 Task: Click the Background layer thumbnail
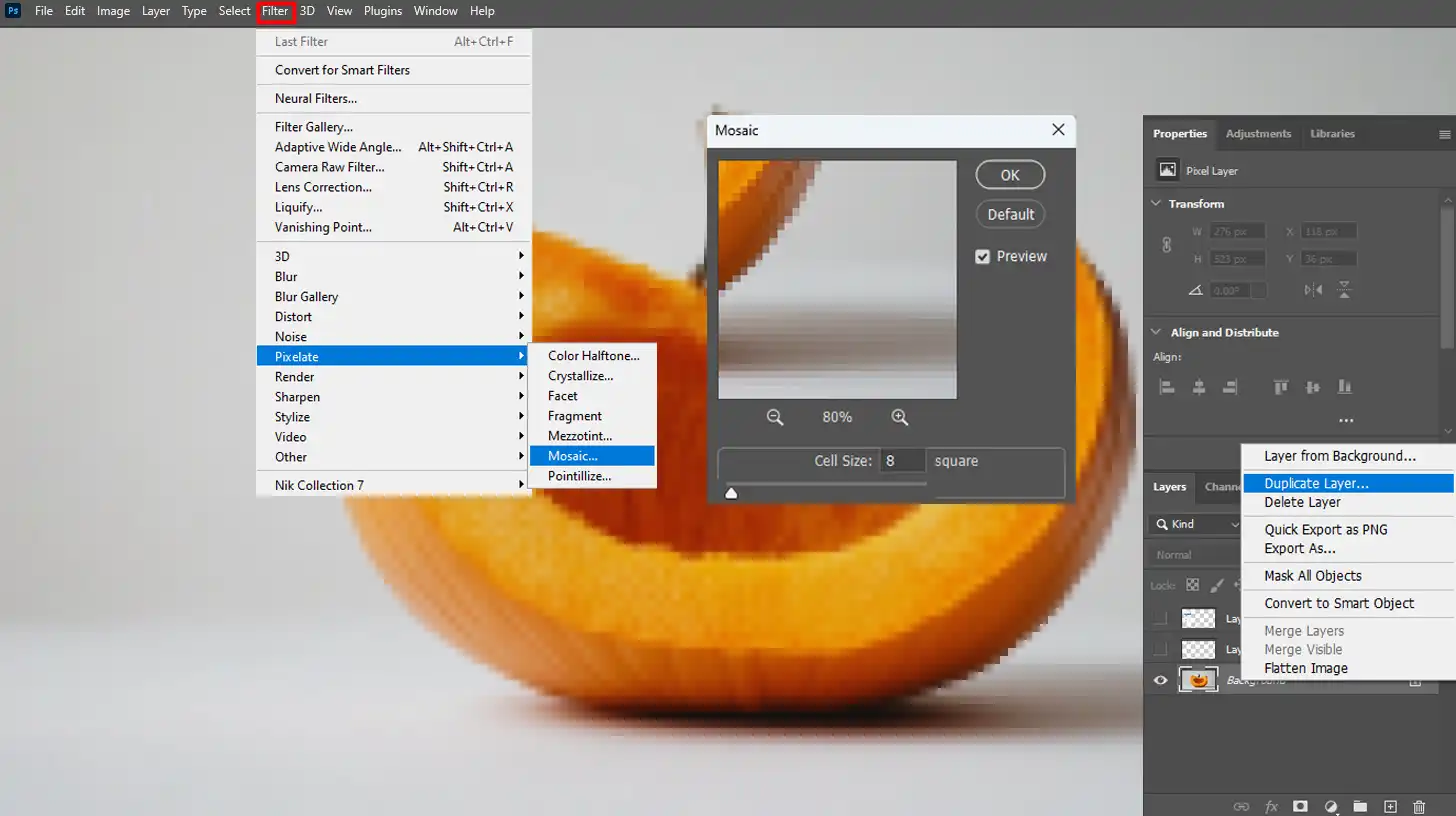[1198, 680]
